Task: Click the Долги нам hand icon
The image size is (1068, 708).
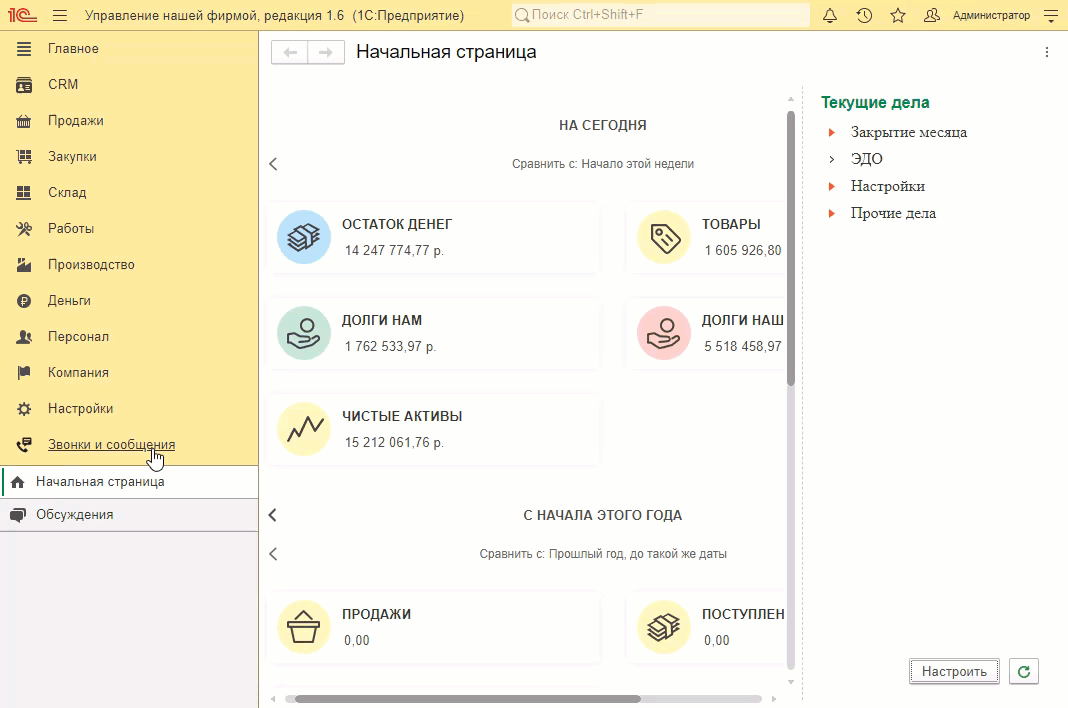Action: [303, 333]
